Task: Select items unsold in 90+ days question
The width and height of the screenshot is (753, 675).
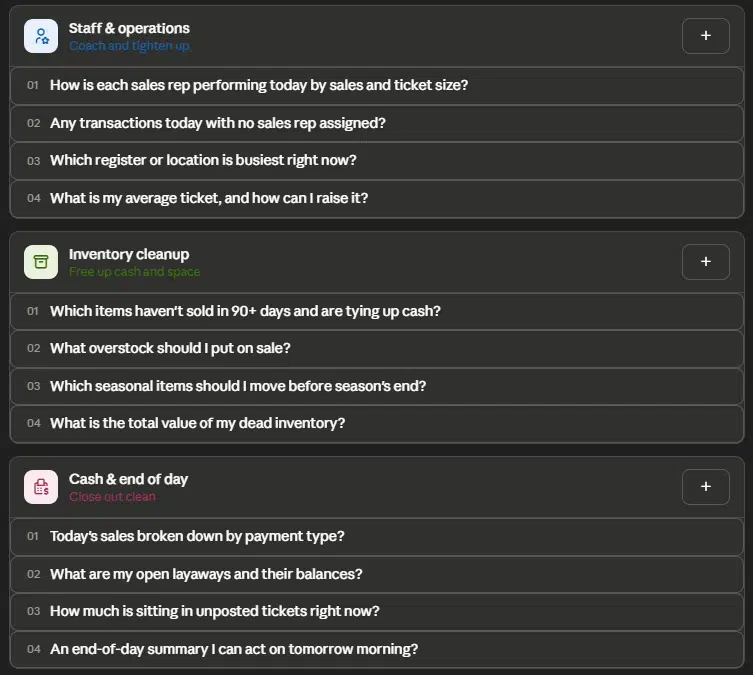Action: (377, 311)
